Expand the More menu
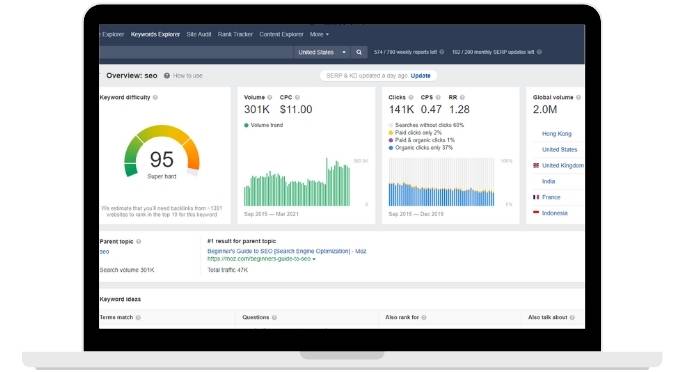The height and width of the screenshot is (372, 684). [319, 34]
